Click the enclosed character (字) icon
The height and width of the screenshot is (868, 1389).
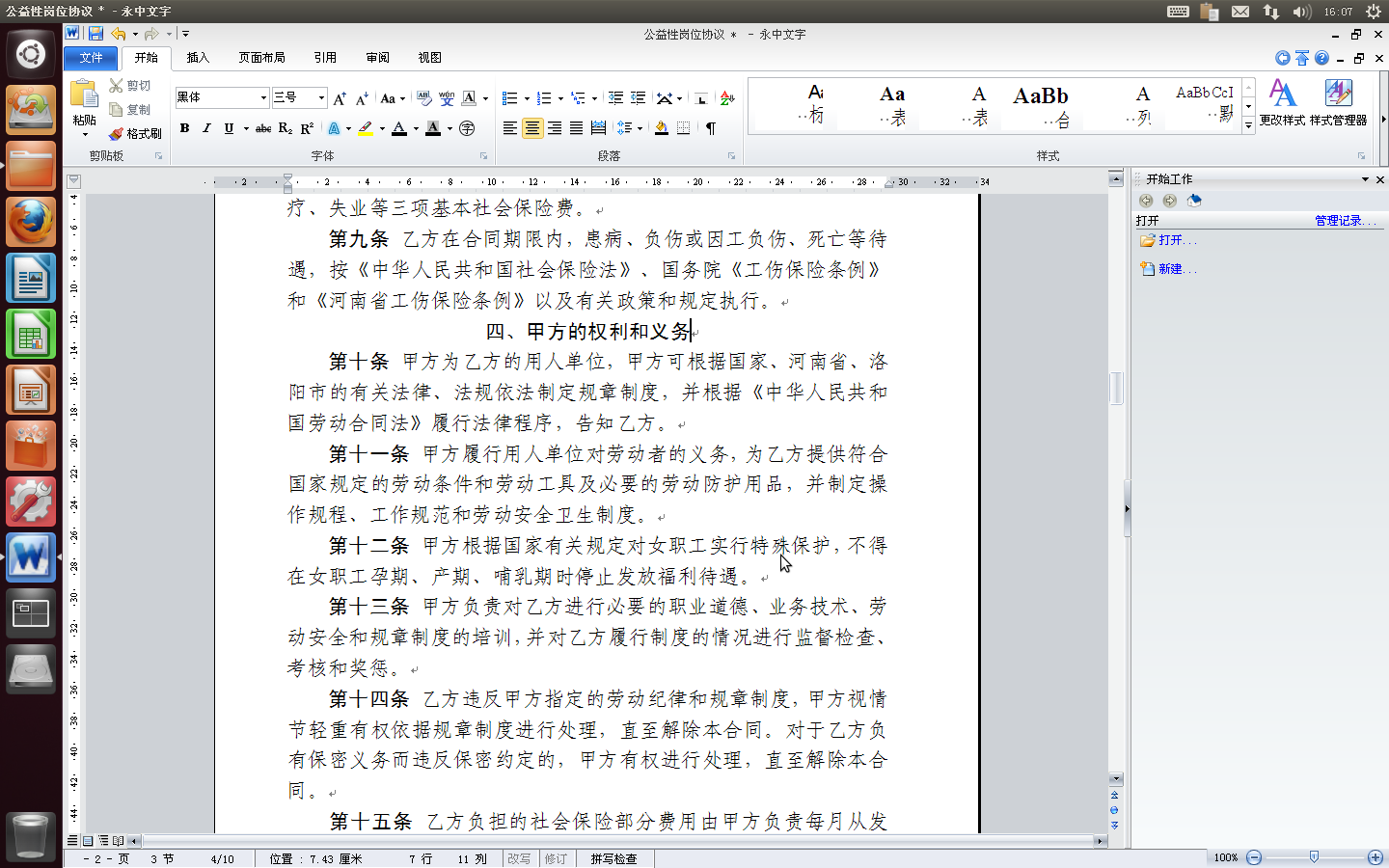(467, 128)
